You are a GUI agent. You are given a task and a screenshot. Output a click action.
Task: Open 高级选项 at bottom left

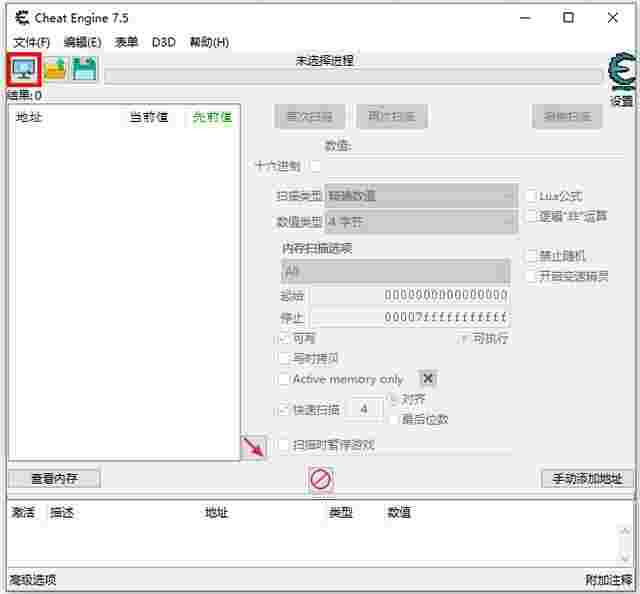tap(33, 580)
